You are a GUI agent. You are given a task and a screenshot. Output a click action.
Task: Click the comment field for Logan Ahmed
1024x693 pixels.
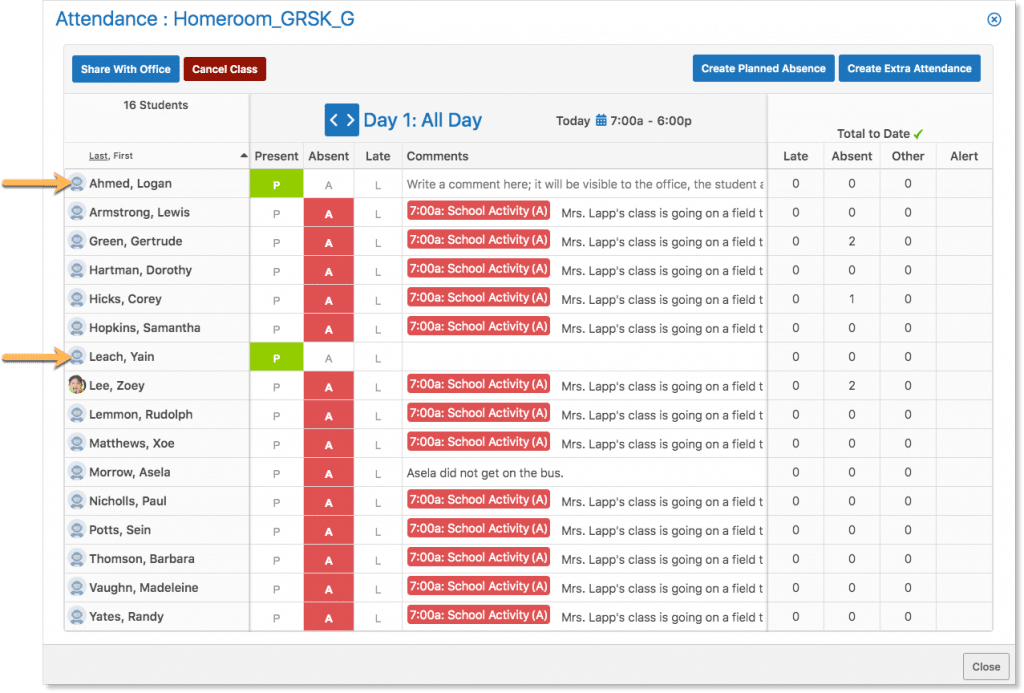pos(584,184)
